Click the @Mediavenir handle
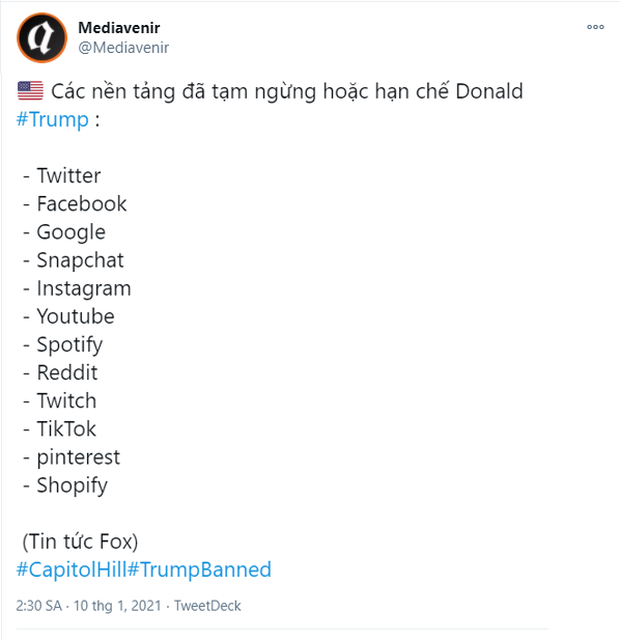The height and width of the screenshot is (640, 620). 125,46
